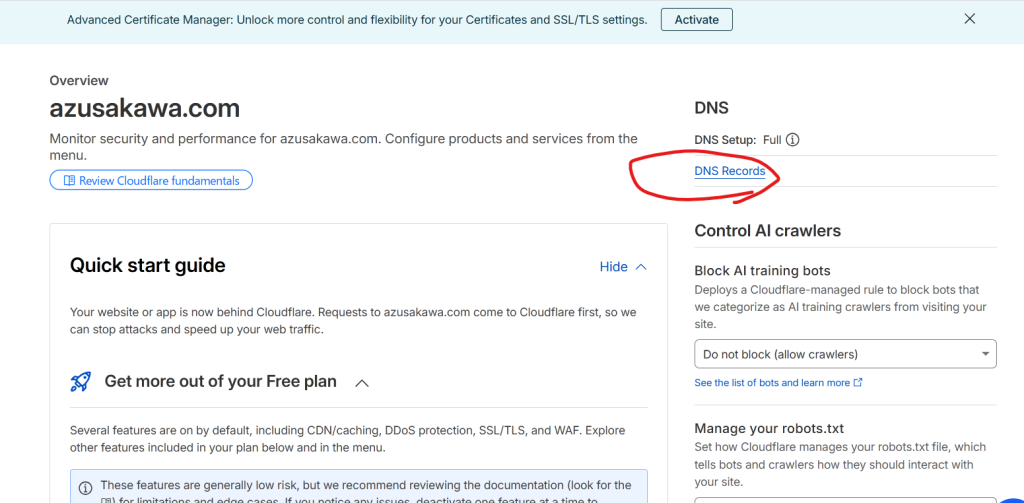Screen dimensions: 1024x503
Task: Open the DNS Records link
Action: tap(729, 171)
